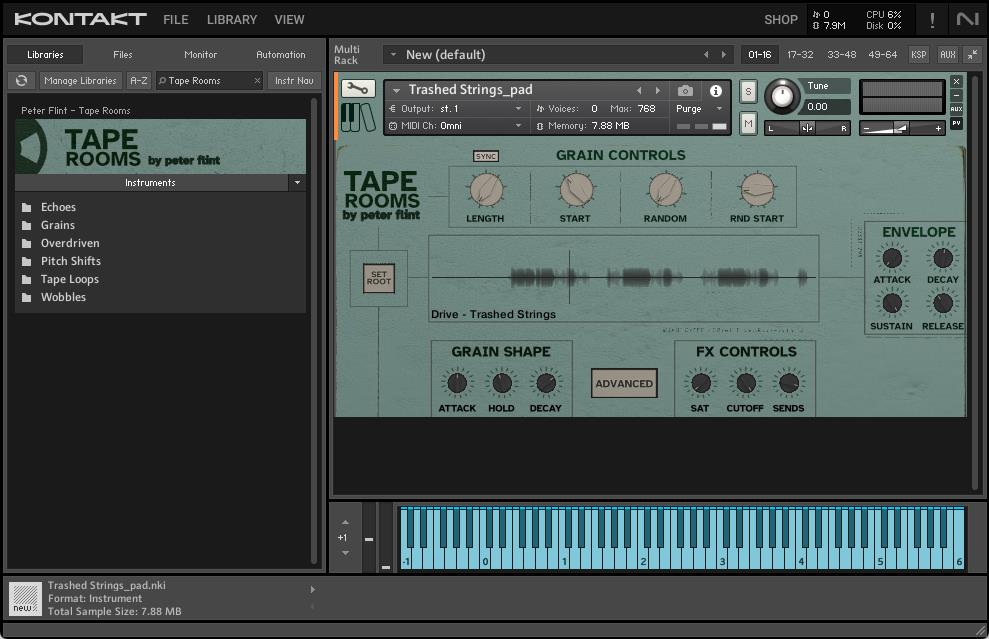Screen dimensions: 989x639
Task: Click the instrument volume slider
Action: (902, 128)
